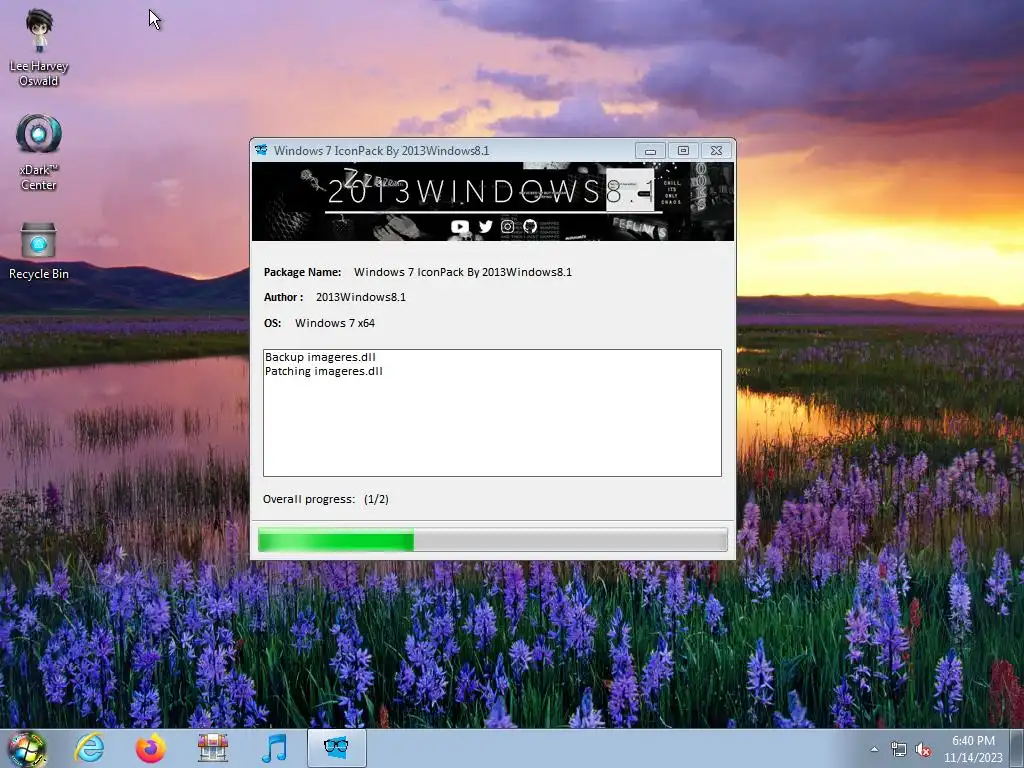Open the Lee Harvey Oswald desktop shortcut

click(39, 48)
